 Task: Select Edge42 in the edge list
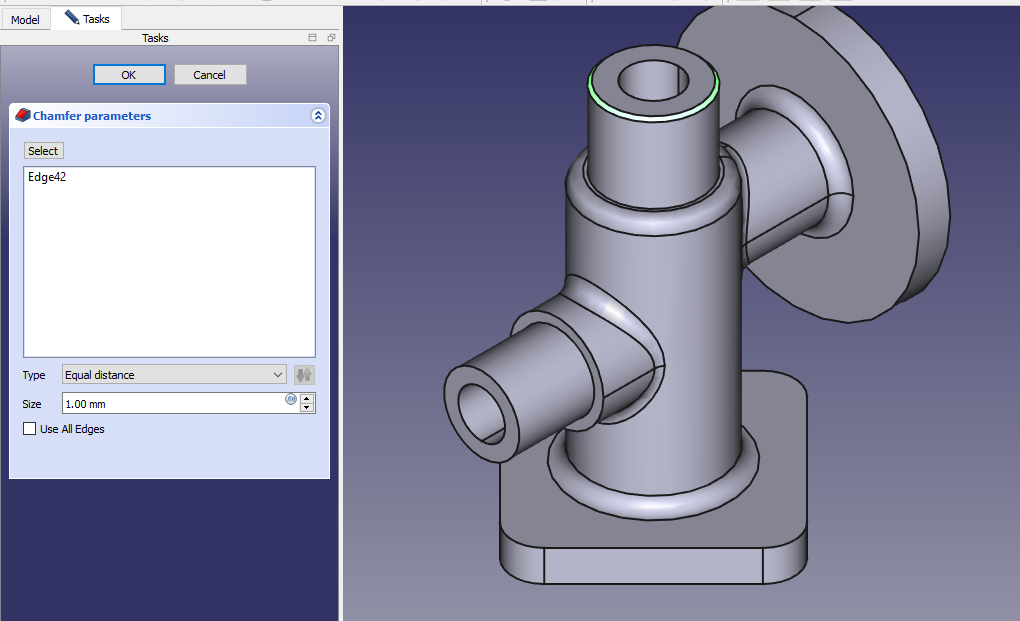(x=48, y=177)
